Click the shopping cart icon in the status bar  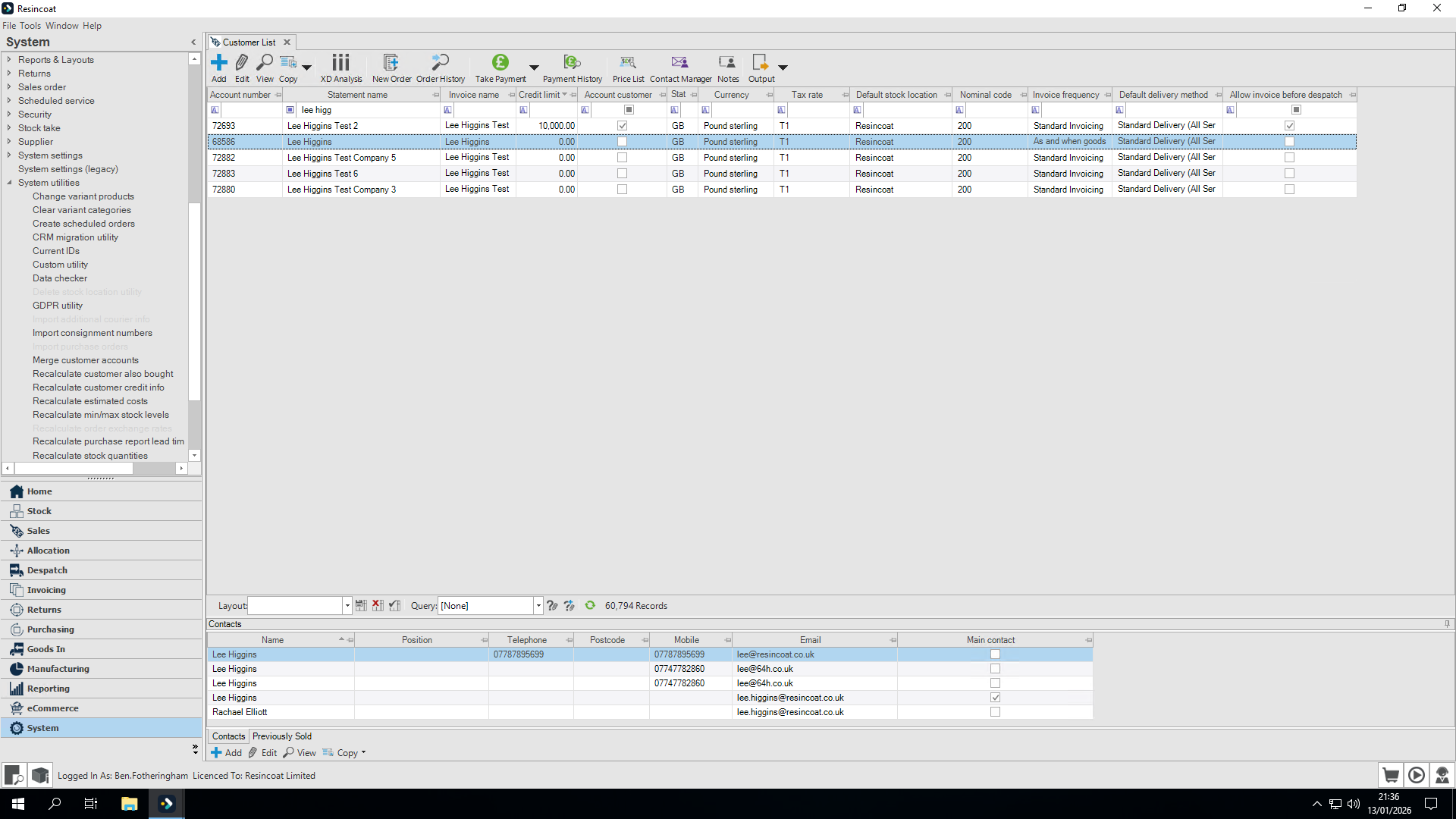1391,775
